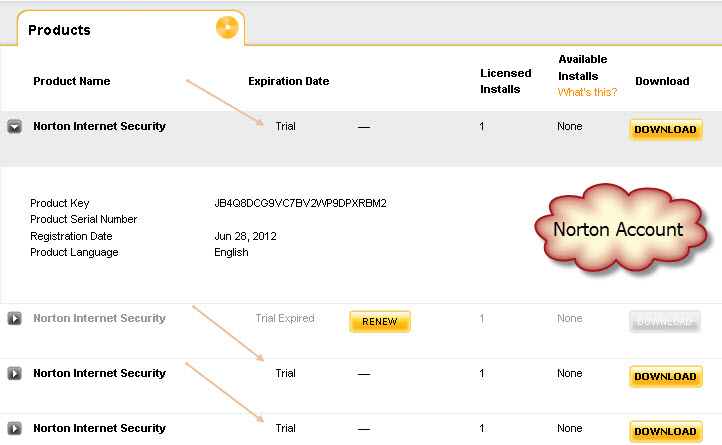Click the registration date Jun 28, 2012
The width and height of the screenshot is (722, 445).
245,236
